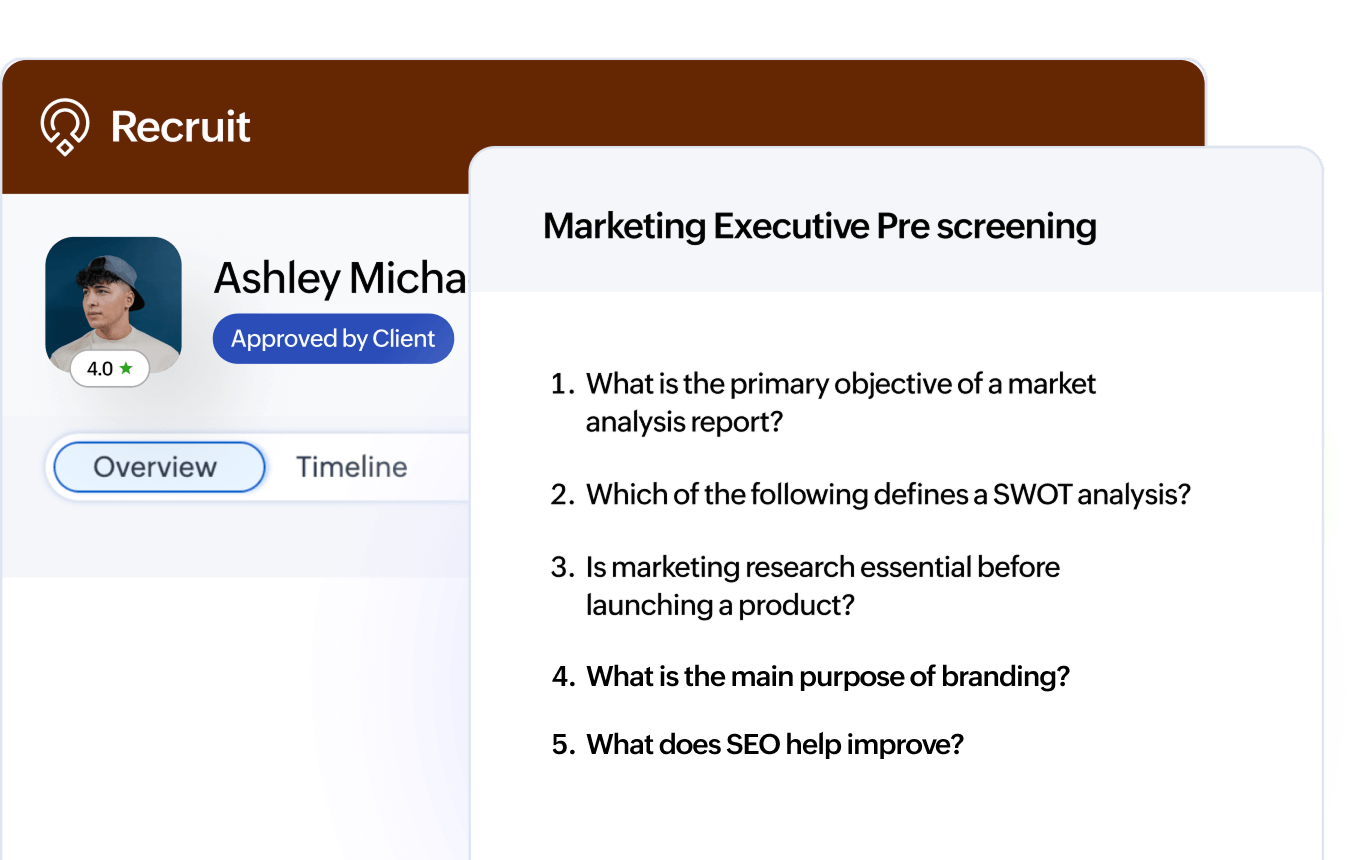Open the candidate avatar thumbnail
The image size is (1351, 860).
113,300
